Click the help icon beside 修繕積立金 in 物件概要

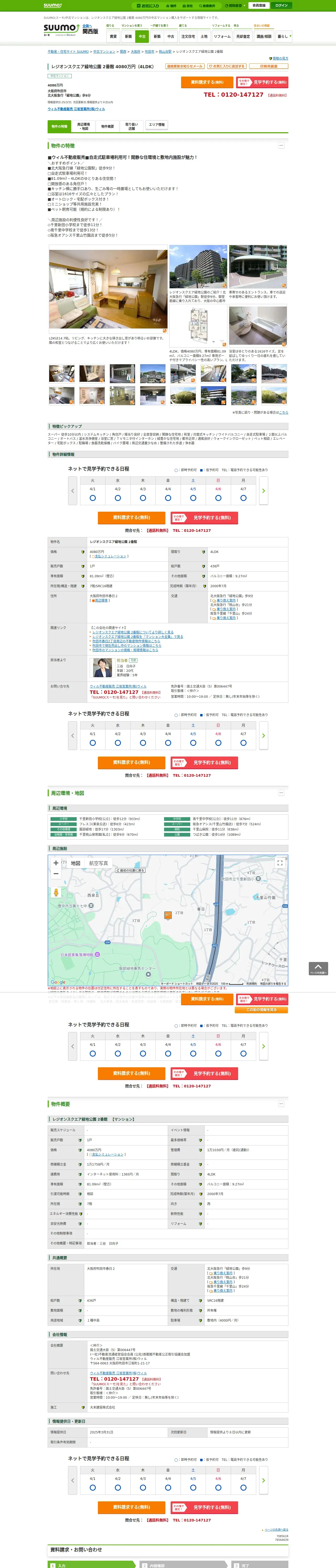pyautogui.click(x=80, y=1165)
